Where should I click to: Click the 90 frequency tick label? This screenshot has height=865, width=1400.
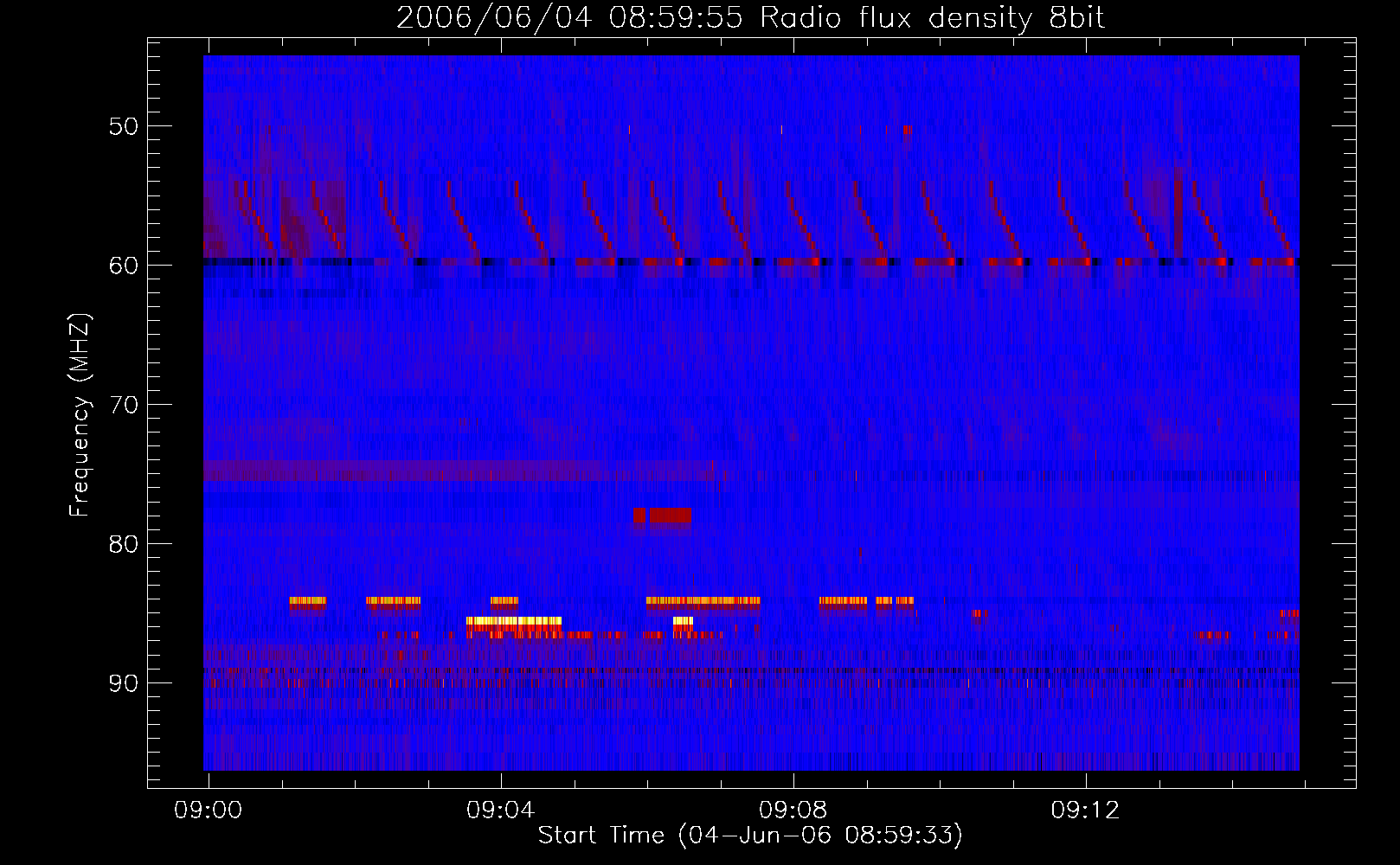coord(123,682)
